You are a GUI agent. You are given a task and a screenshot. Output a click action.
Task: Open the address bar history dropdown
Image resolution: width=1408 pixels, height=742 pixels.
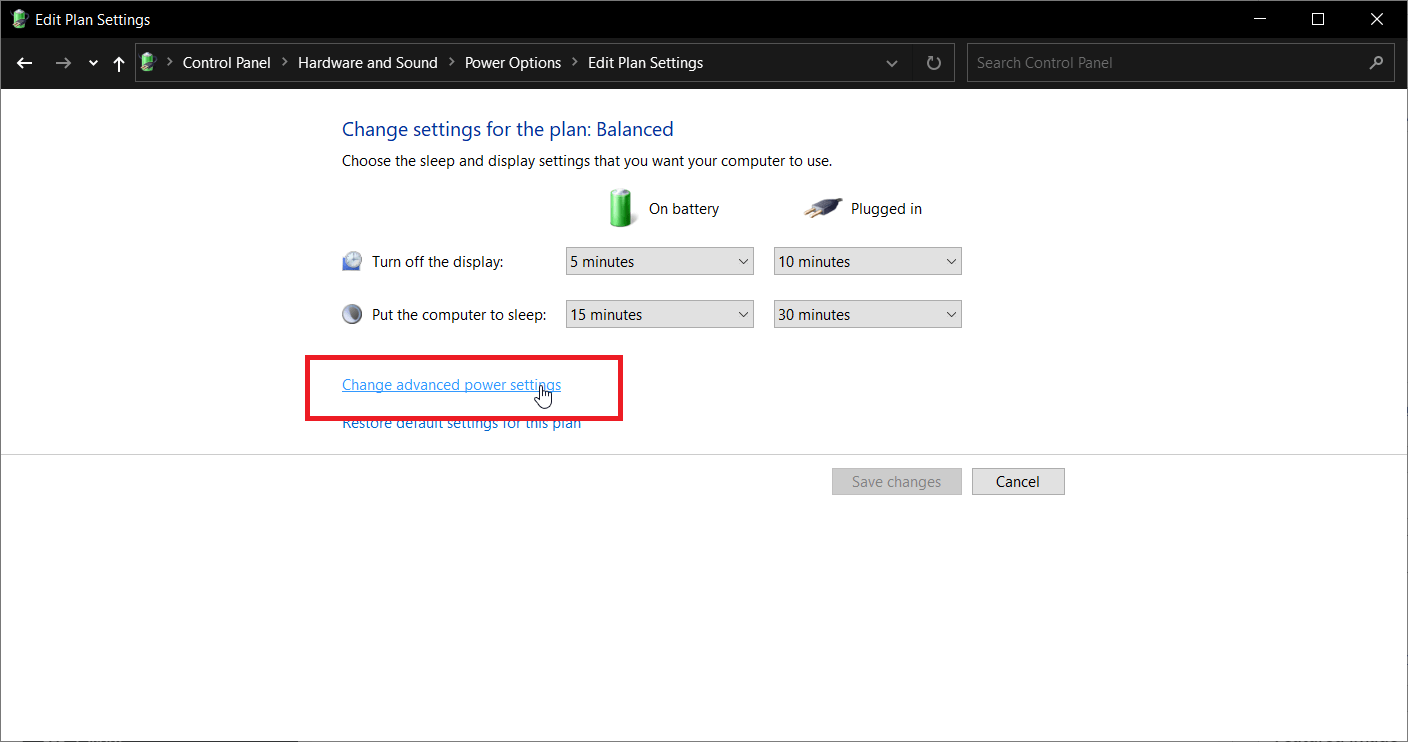[x=892, y=63]
